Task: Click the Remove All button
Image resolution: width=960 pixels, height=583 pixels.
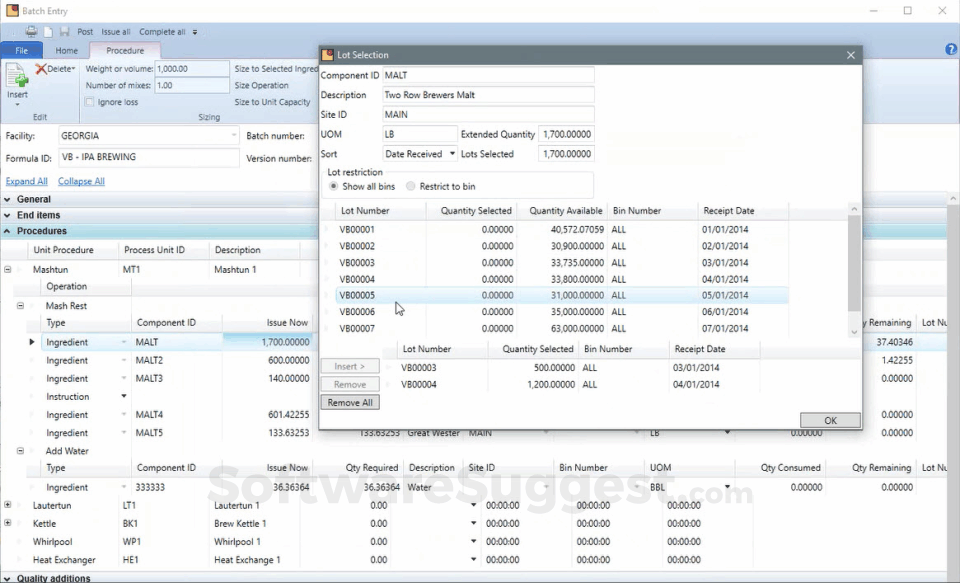Action: (x=350, y=403)
